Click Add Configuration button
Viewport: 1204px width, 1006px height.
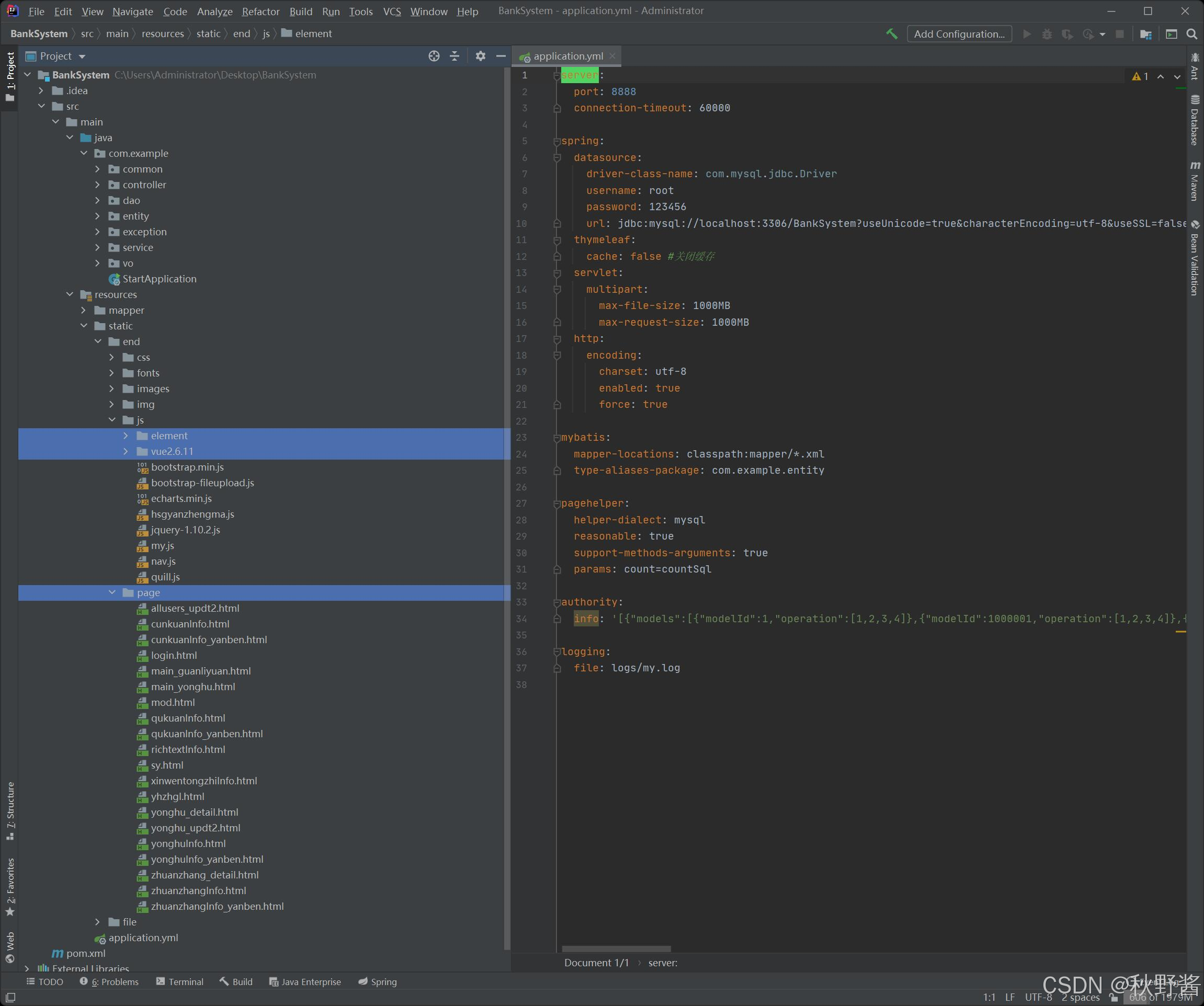959,34
